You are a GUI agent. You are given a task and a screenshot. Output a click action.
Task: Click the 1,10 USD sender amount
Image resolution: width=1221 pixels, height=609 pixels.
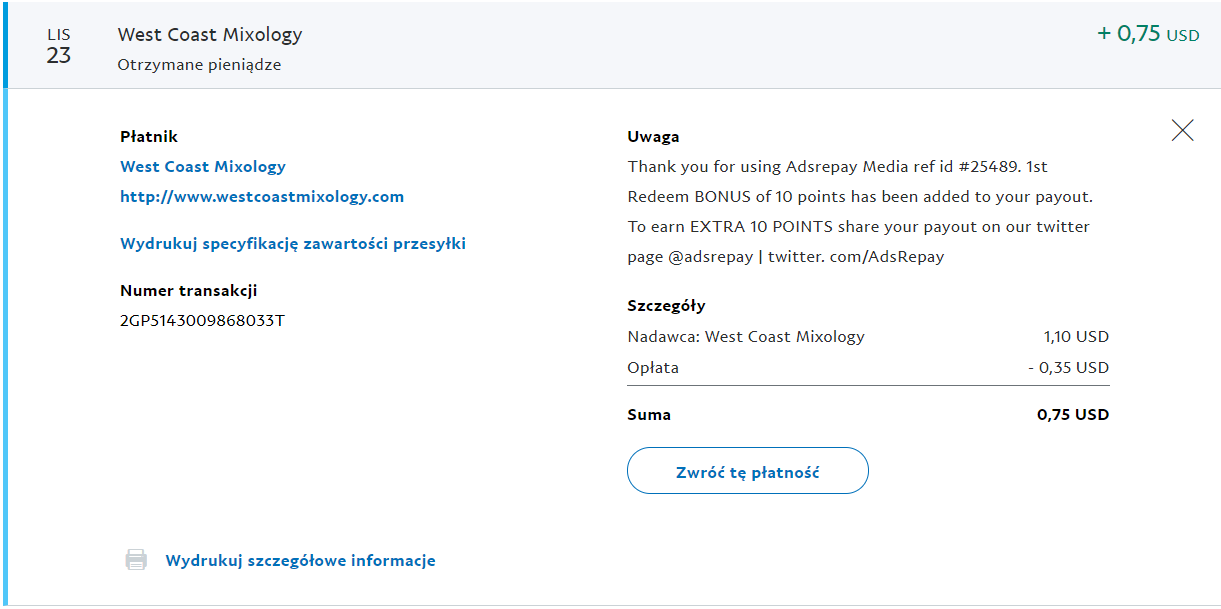point(1076,337)
